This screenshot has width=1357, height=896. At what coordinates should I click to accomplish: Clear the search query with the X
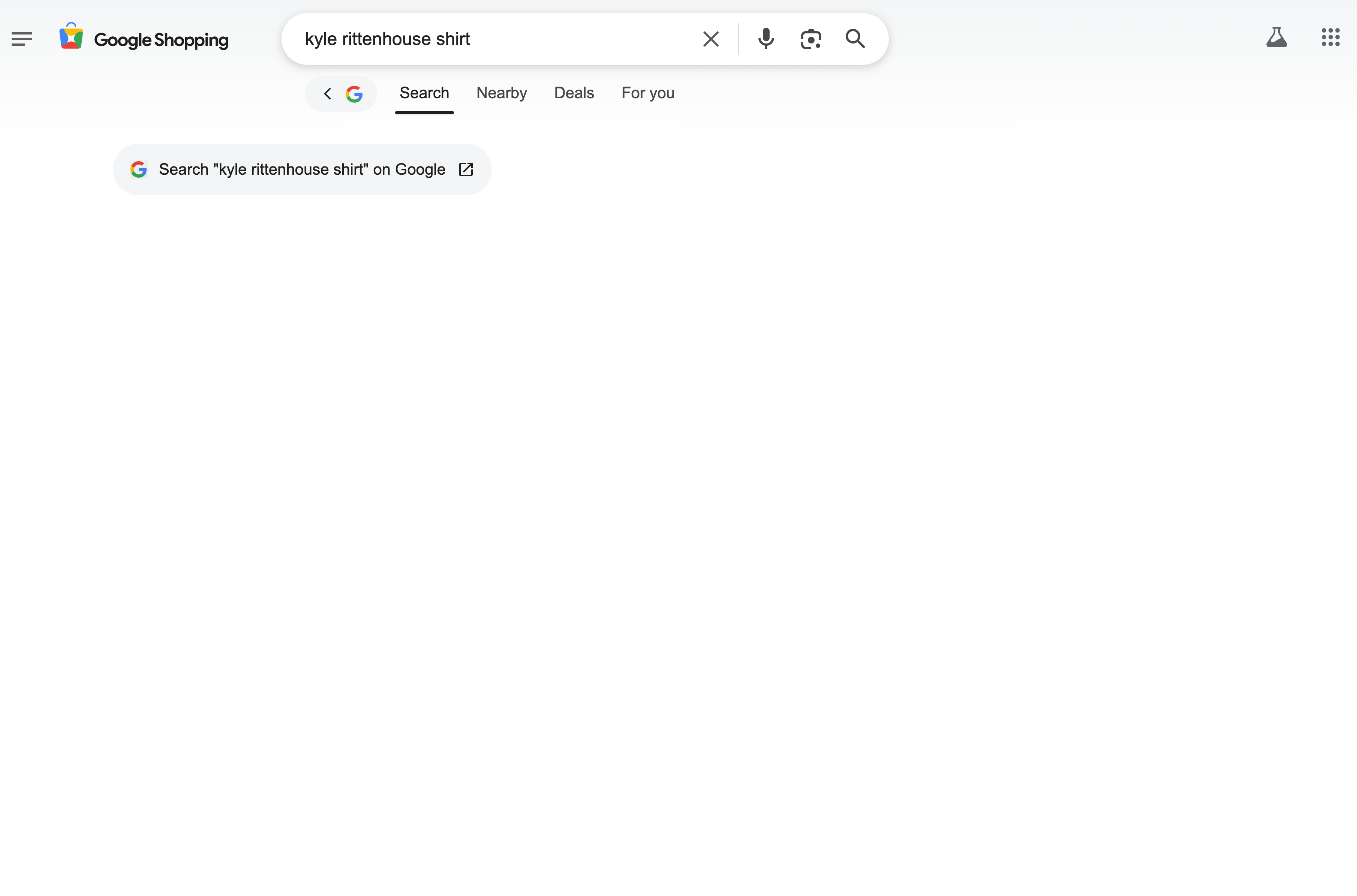pyautogui.click(x=711, y=39)
